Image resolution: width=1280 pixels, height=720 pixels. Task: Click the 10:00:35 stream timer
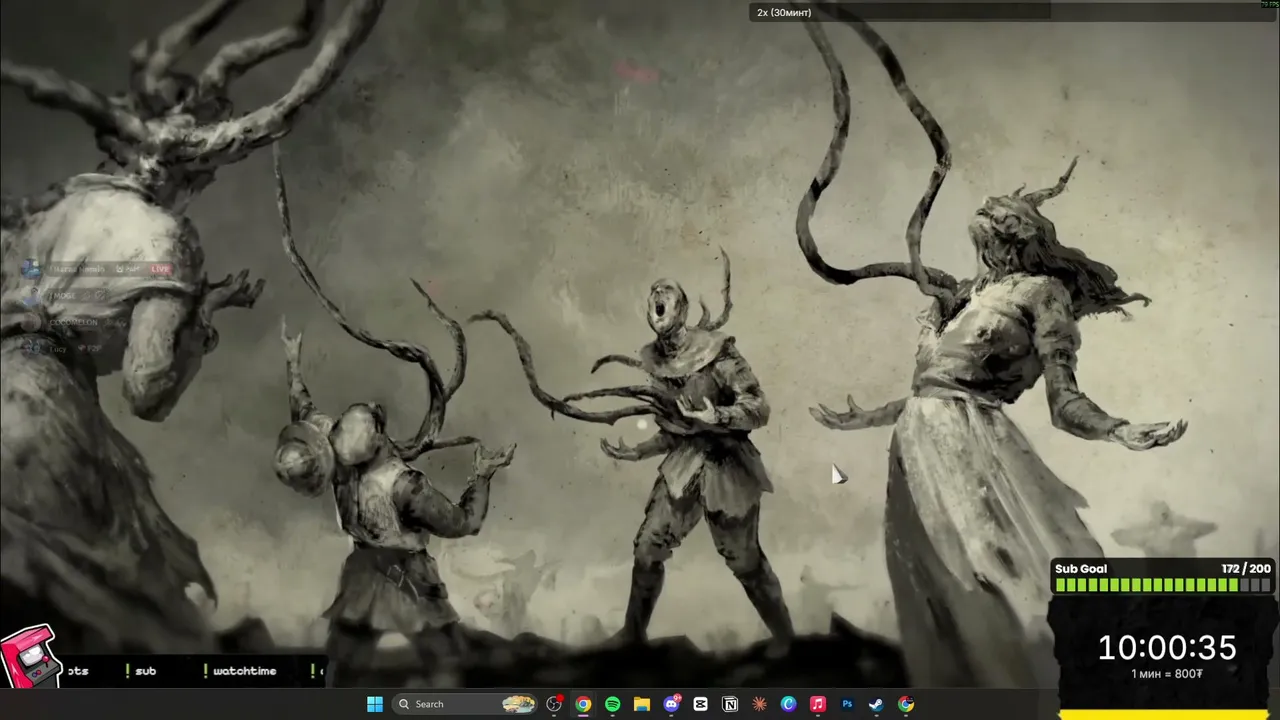point(1167,648)
